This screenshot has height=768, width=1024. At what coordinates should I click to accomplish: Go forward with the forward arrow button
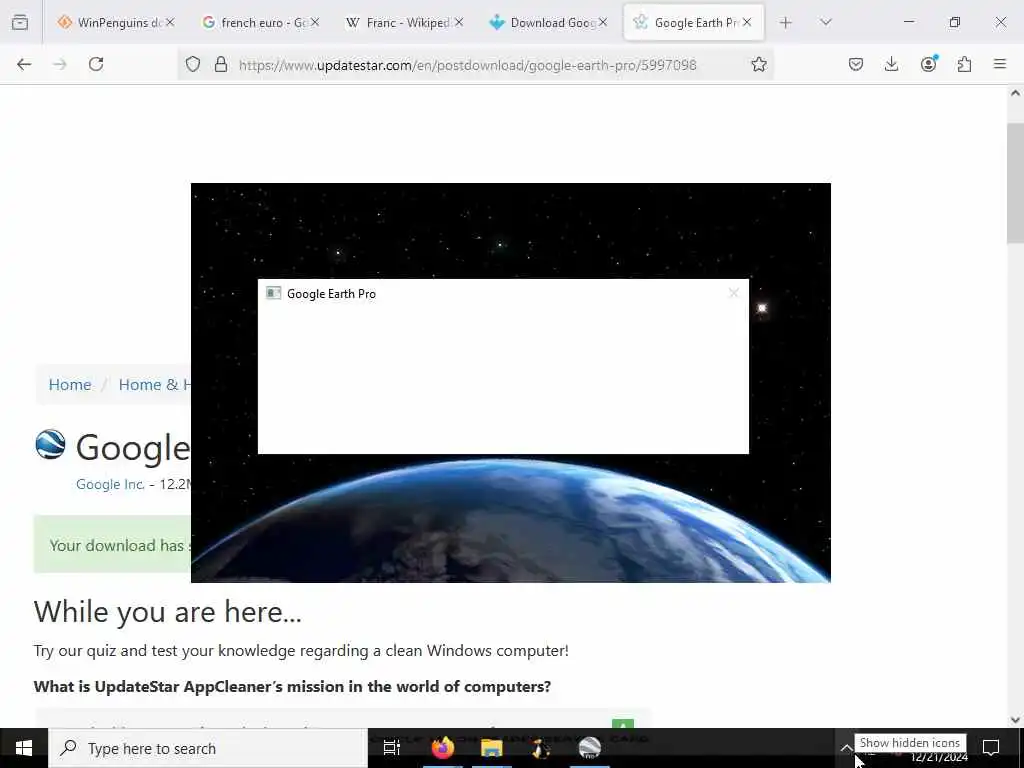pos(60,64)
